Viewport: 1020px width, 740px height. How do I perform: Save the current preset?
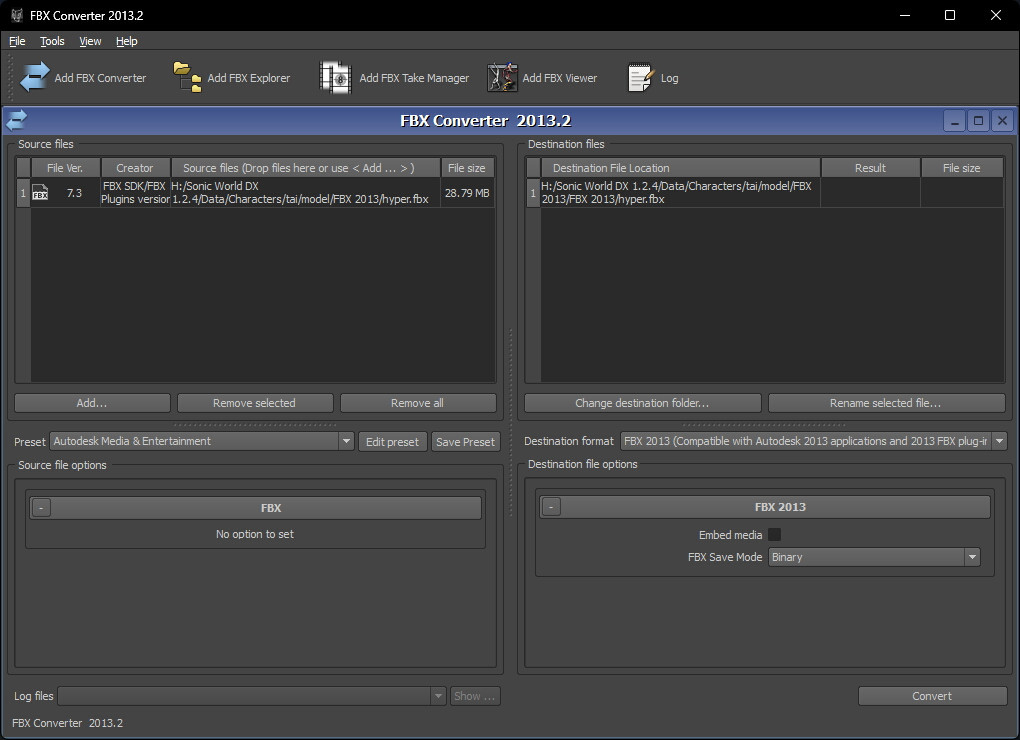(x=466, y=441)
